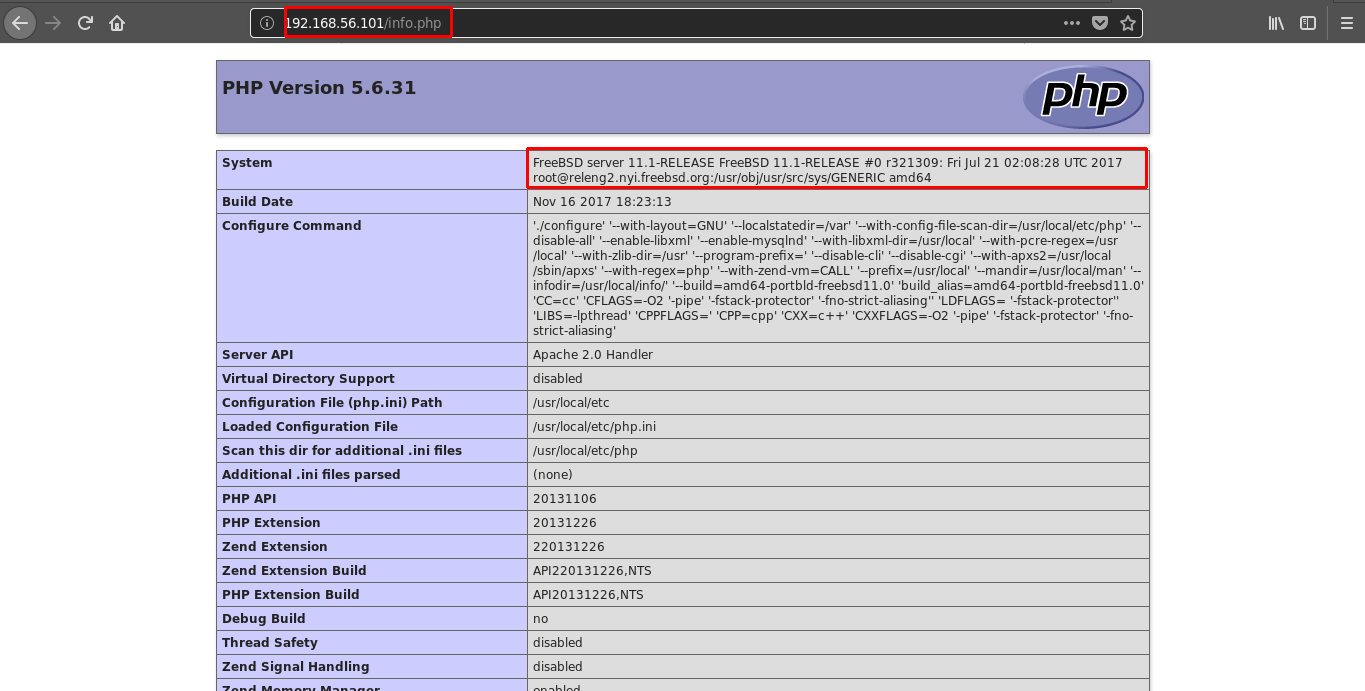
Task: Select the Apache 2.0 Handler value
Action: (593, 355)
